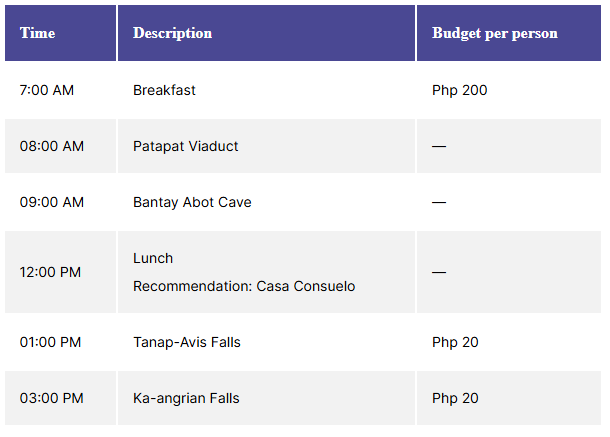Select the 12:00 PM time cell
610x437 pixels.
click(x=60, y=272)
